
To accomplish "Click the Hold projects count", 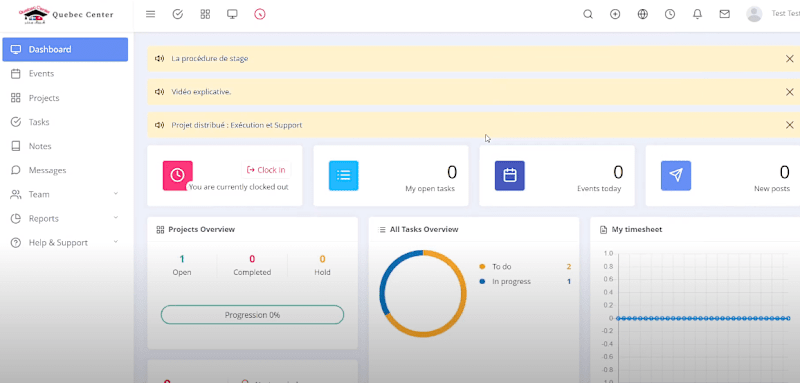I will pyautogui.click(x=322, y=259).
